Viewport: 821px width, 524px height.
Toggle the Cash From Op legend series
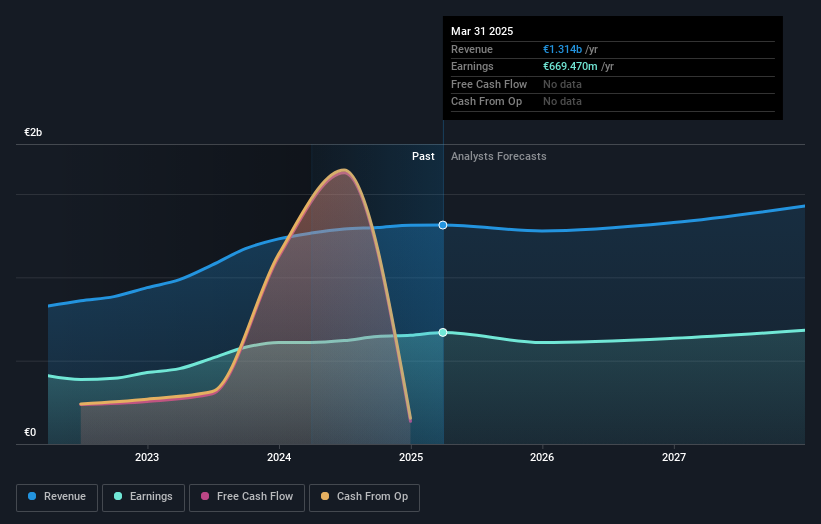[x=364, y=497]
